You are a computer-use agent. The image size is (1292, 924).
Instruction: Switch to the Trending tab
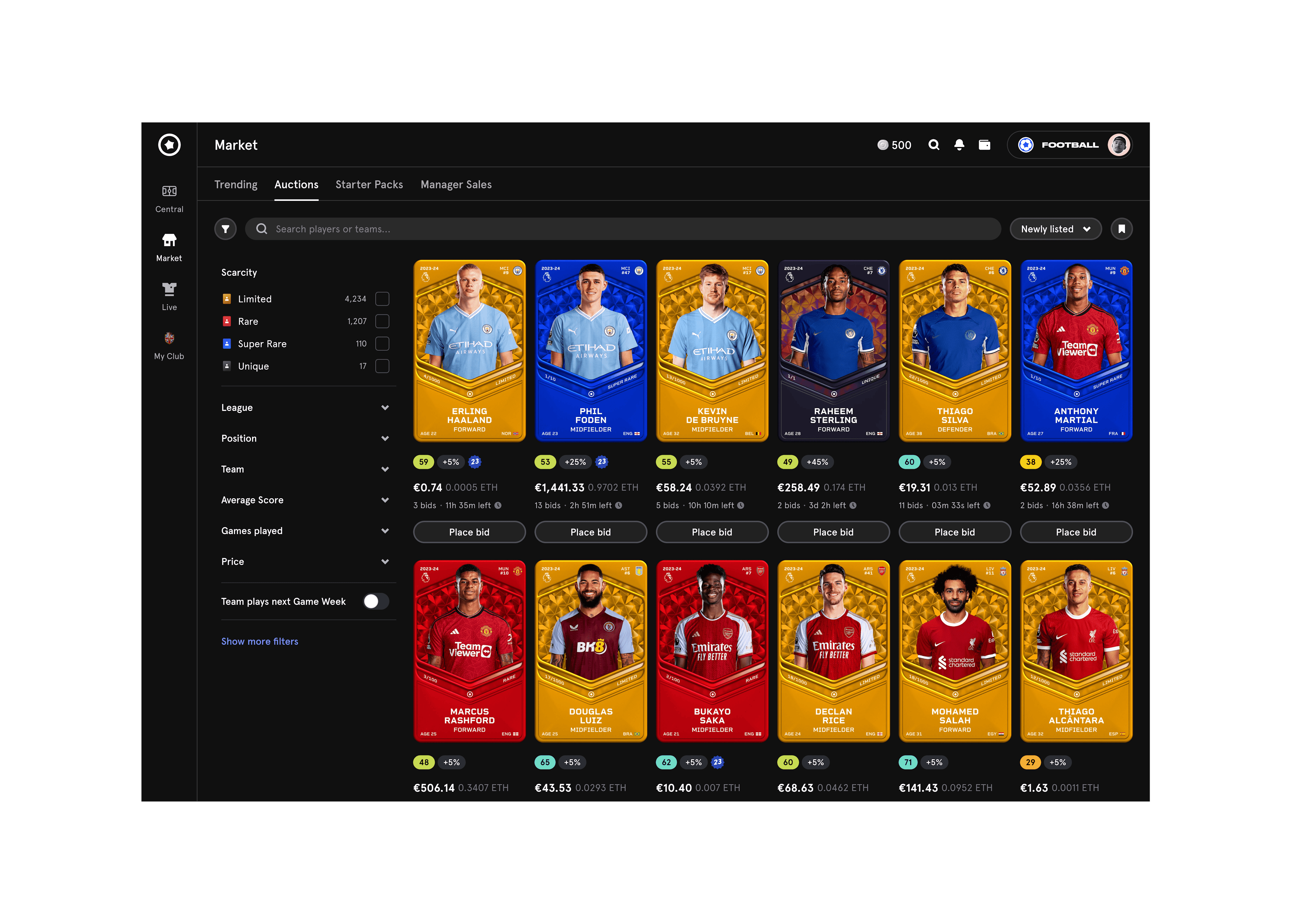pos(236,185)
